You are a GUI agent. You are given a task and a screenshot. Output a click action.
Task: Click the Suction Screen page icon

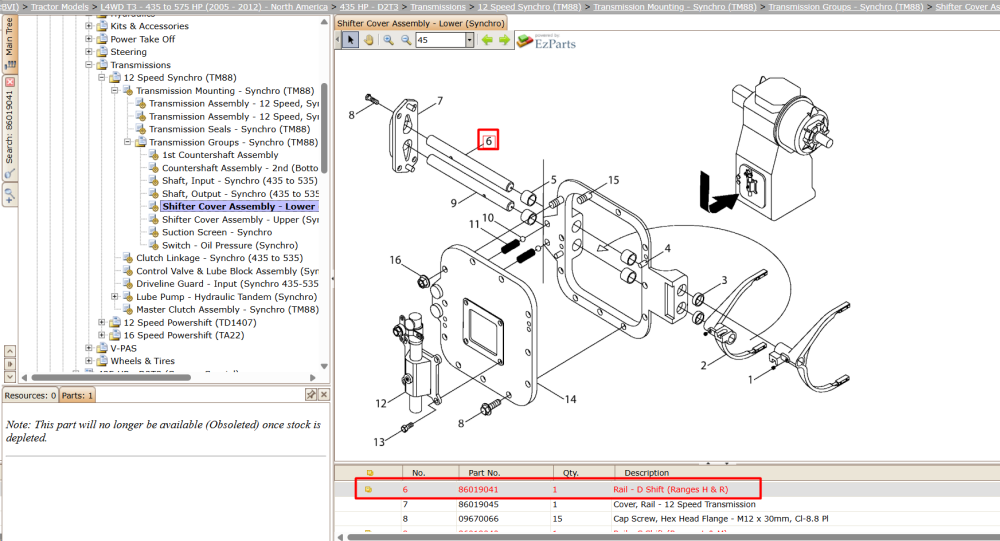[x=153, y=232]
